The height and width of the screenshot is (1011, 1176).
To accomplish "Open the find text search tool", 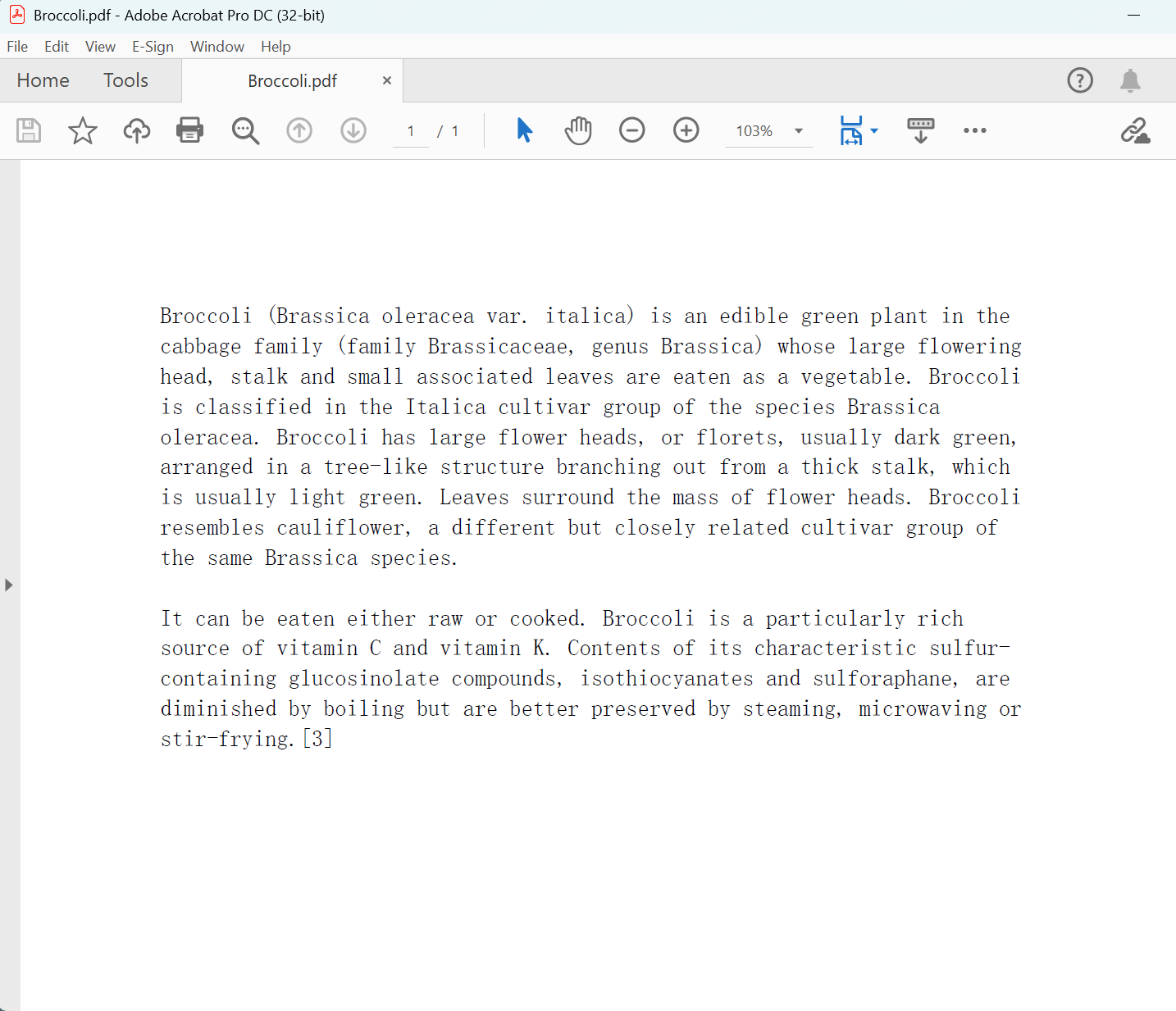I will pos(245,130).
